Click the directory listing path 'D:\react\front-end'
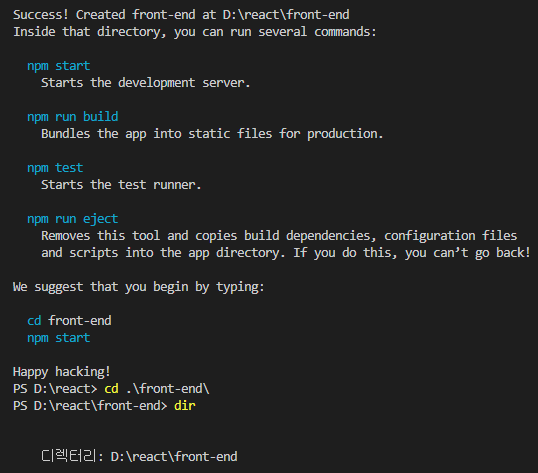This screenshot has width=538, height=473. [x=174, y=457]
